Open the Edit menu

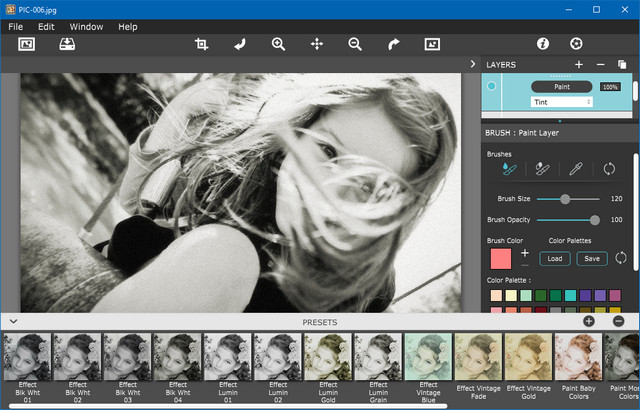(x=46, y=27)
